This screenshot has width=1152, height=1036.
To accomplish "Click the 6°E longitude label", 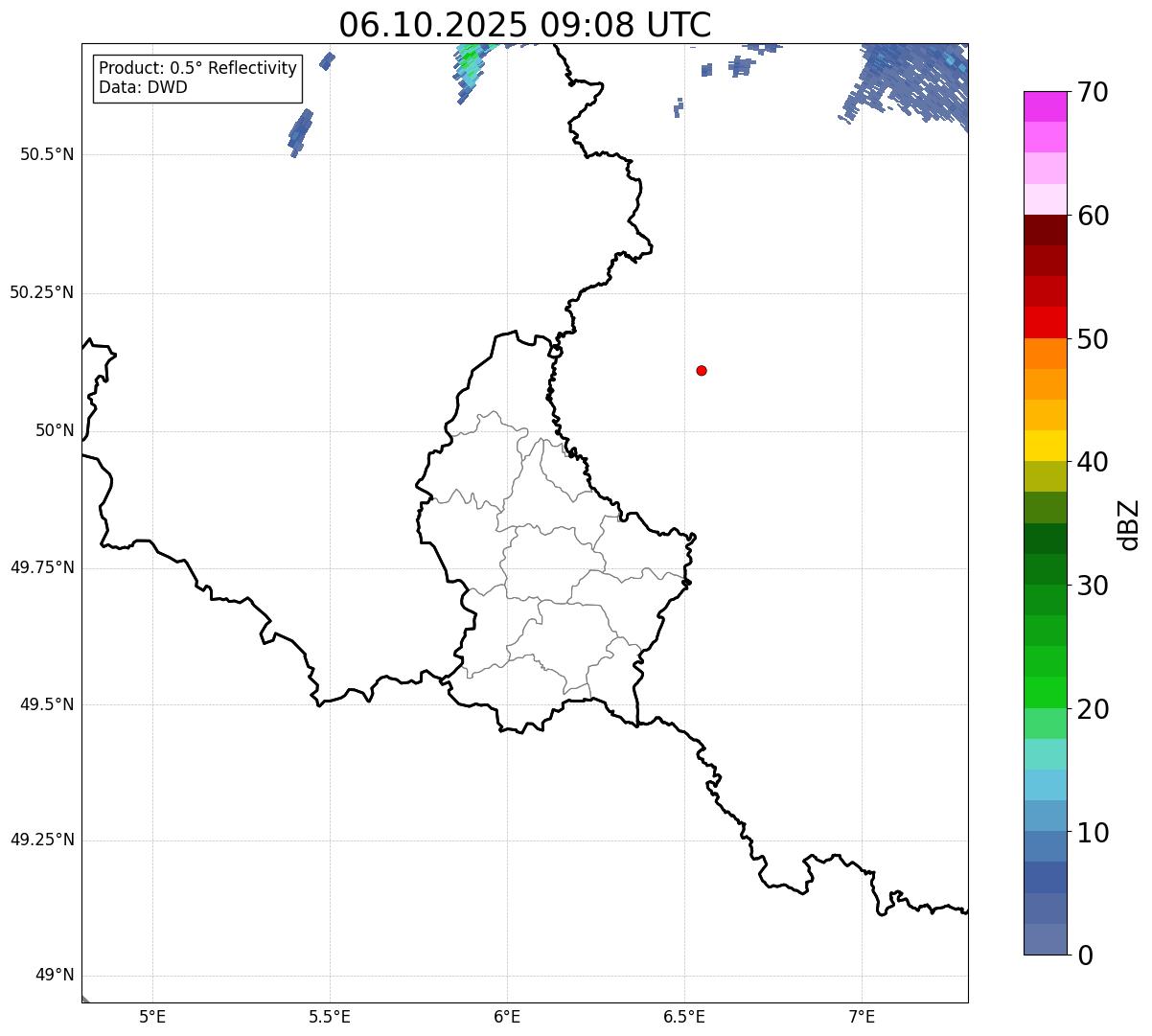I will (x=507, y=1017).
